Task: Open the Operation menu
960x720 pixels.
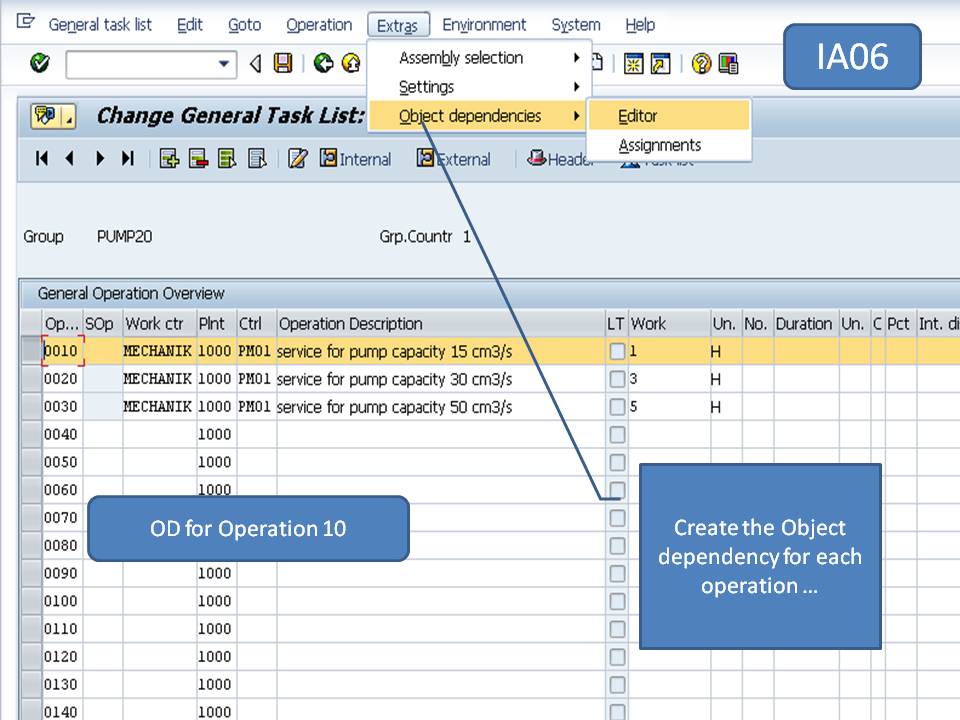Action: coord(319,24)
